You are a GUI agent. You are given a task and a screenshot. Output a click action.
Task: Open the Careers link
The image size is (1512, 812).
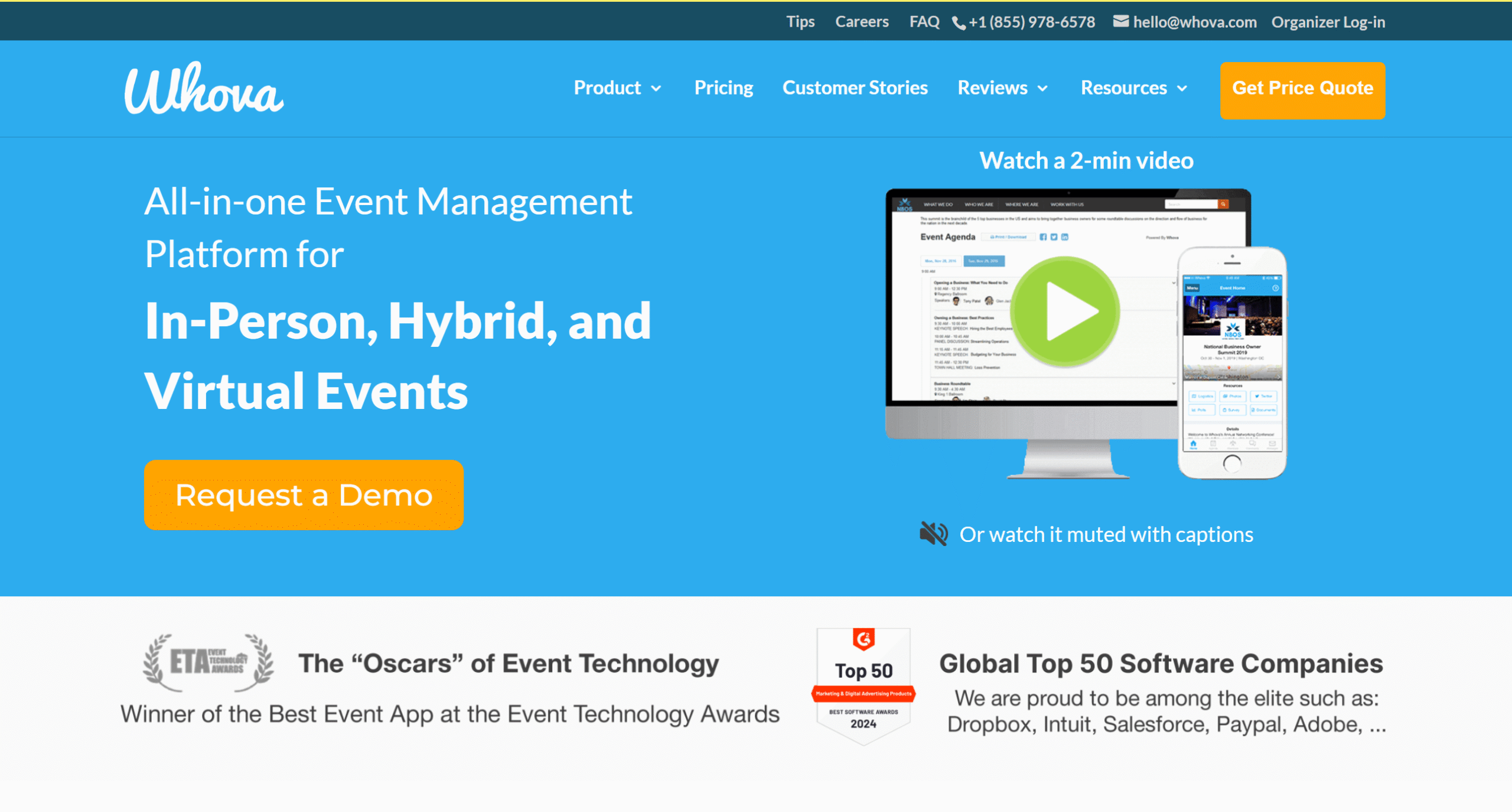[x=862, y=22]
